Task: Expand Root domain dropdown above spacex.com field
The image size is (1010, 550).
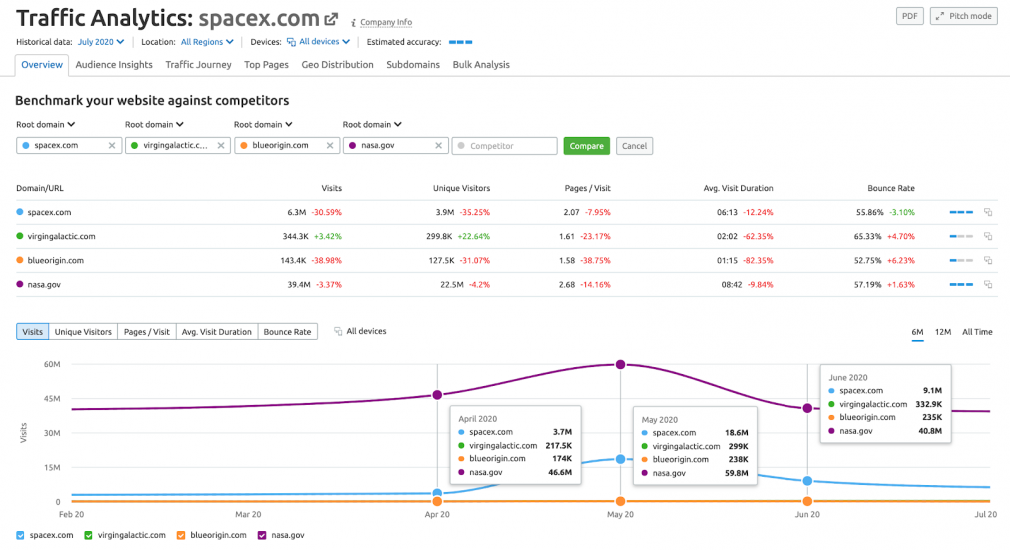Action: pos(46,124)
